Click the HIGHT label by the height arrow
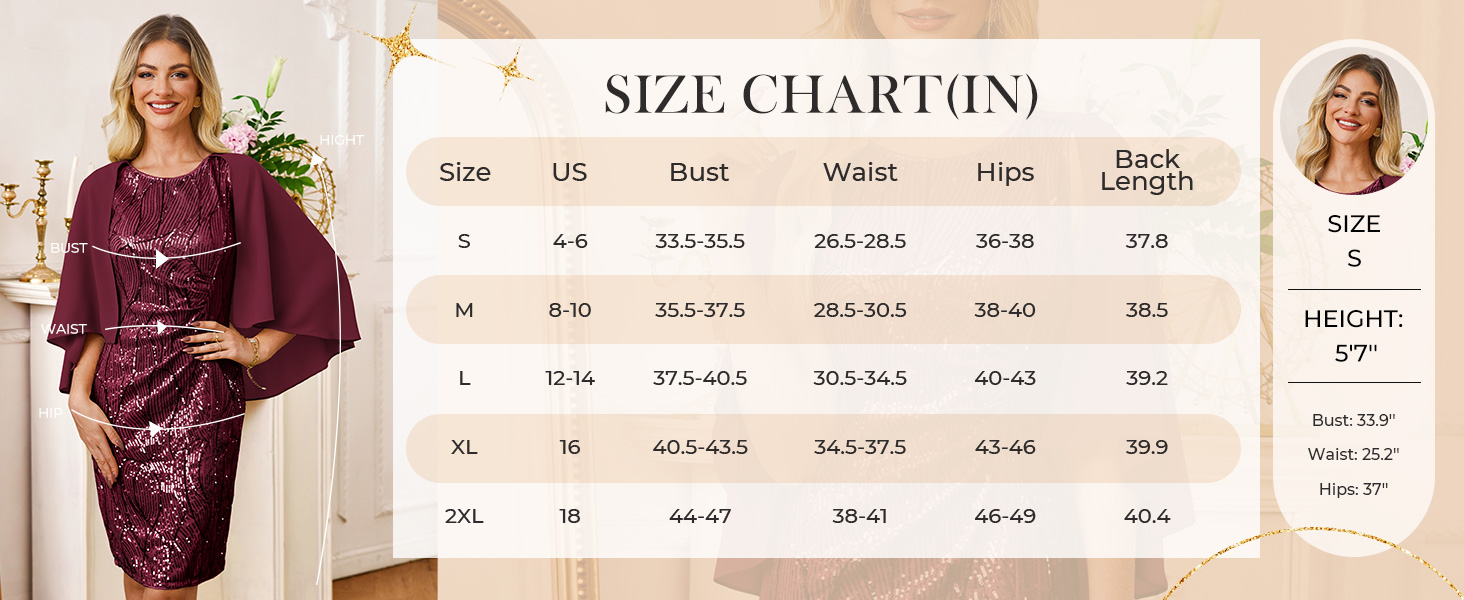 [341, 140]
